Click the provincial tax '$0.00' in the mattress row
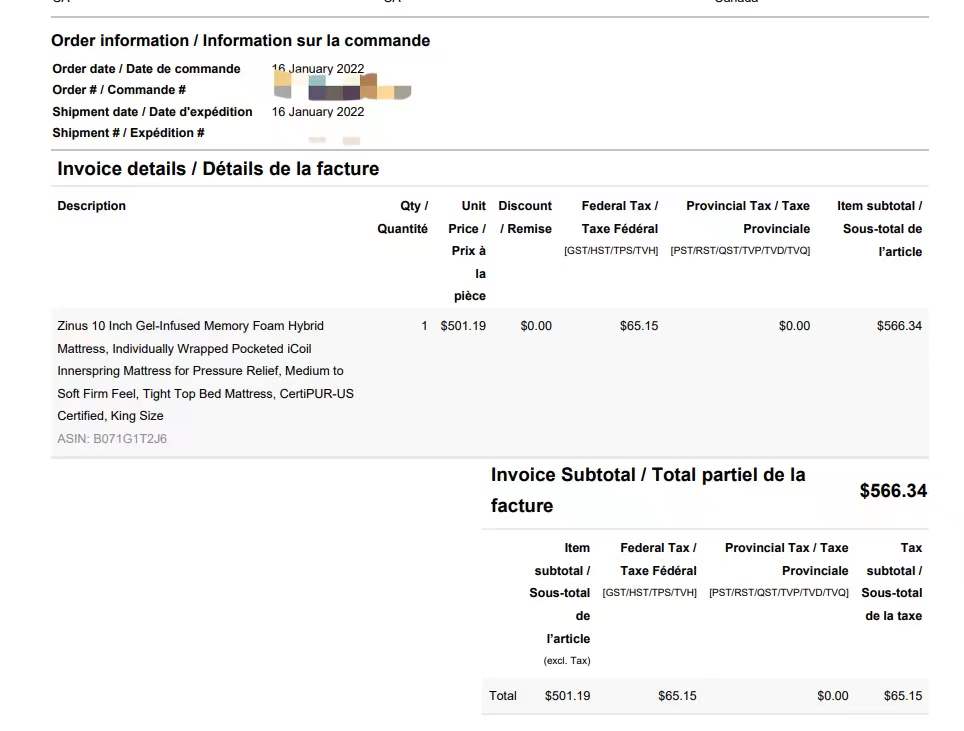The height and width of the screenshot is (731, 964). pos(794,326)
